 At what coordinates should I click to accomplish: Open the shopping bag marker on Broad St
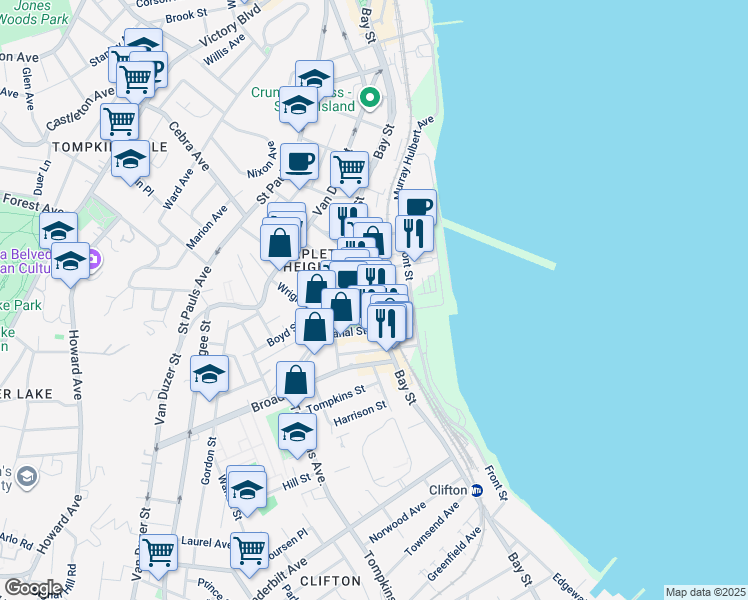295,380
